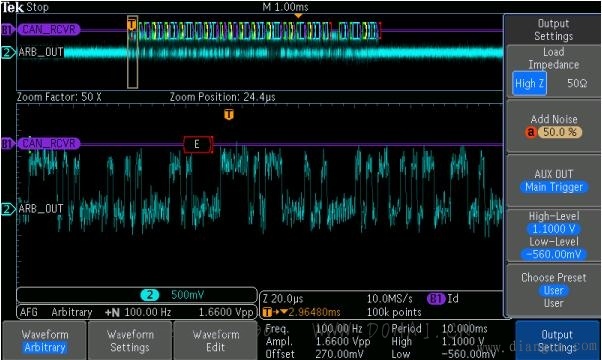Click the AFG Arbitrary readout label
The height and width of the screenshot is (360, 602).
click(x=56, y=312)
